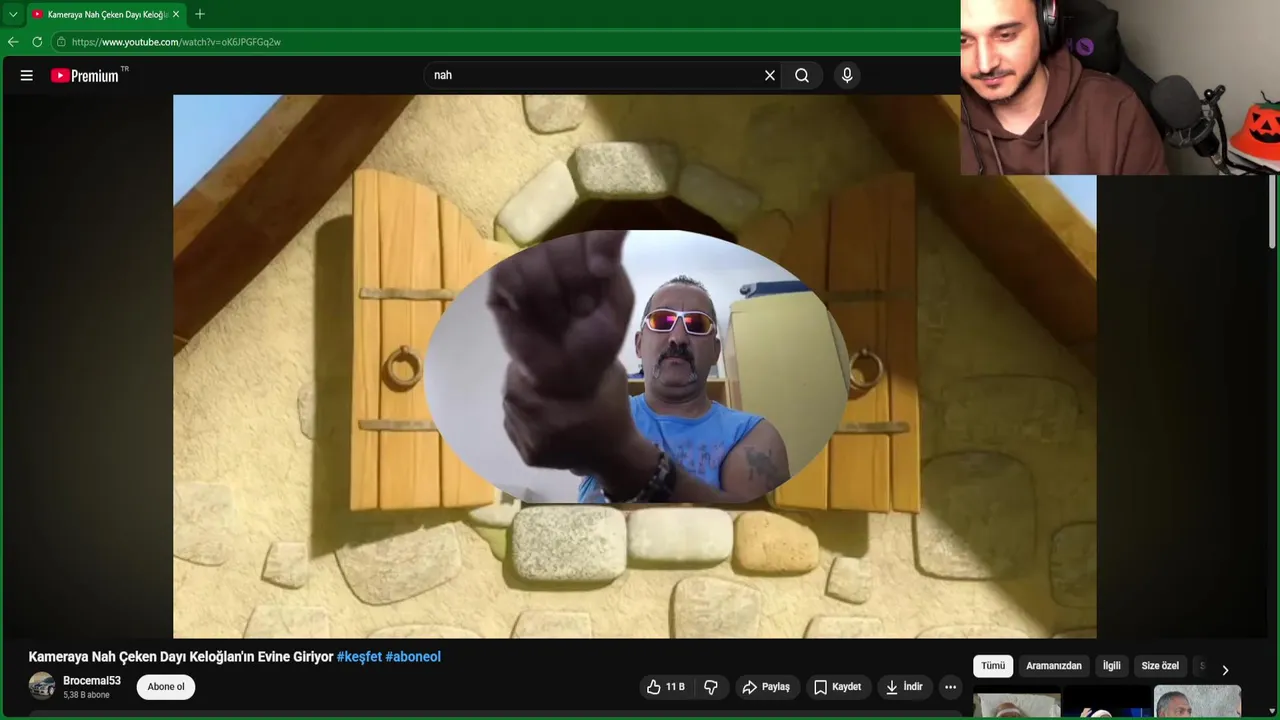Open the first recommended video thumbnail
Viewport: 1280px width, 720px height.
tap(1017, 705)
